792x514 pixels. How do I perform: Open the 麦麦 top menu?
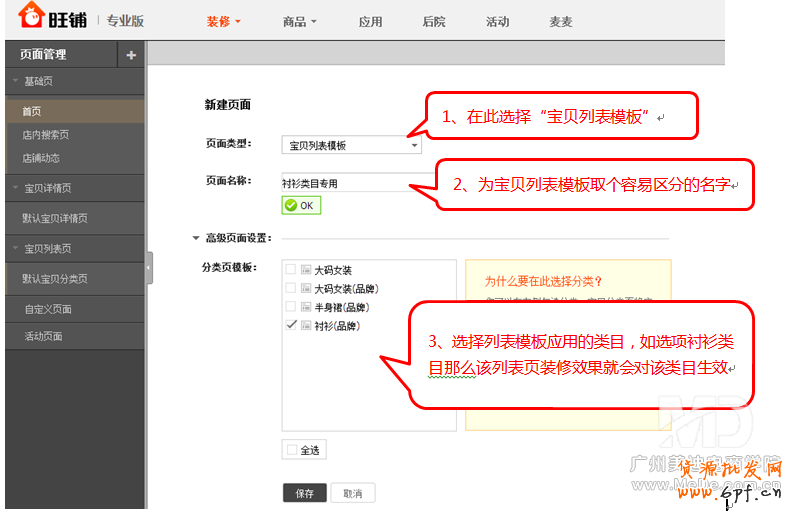coord(561,22)
